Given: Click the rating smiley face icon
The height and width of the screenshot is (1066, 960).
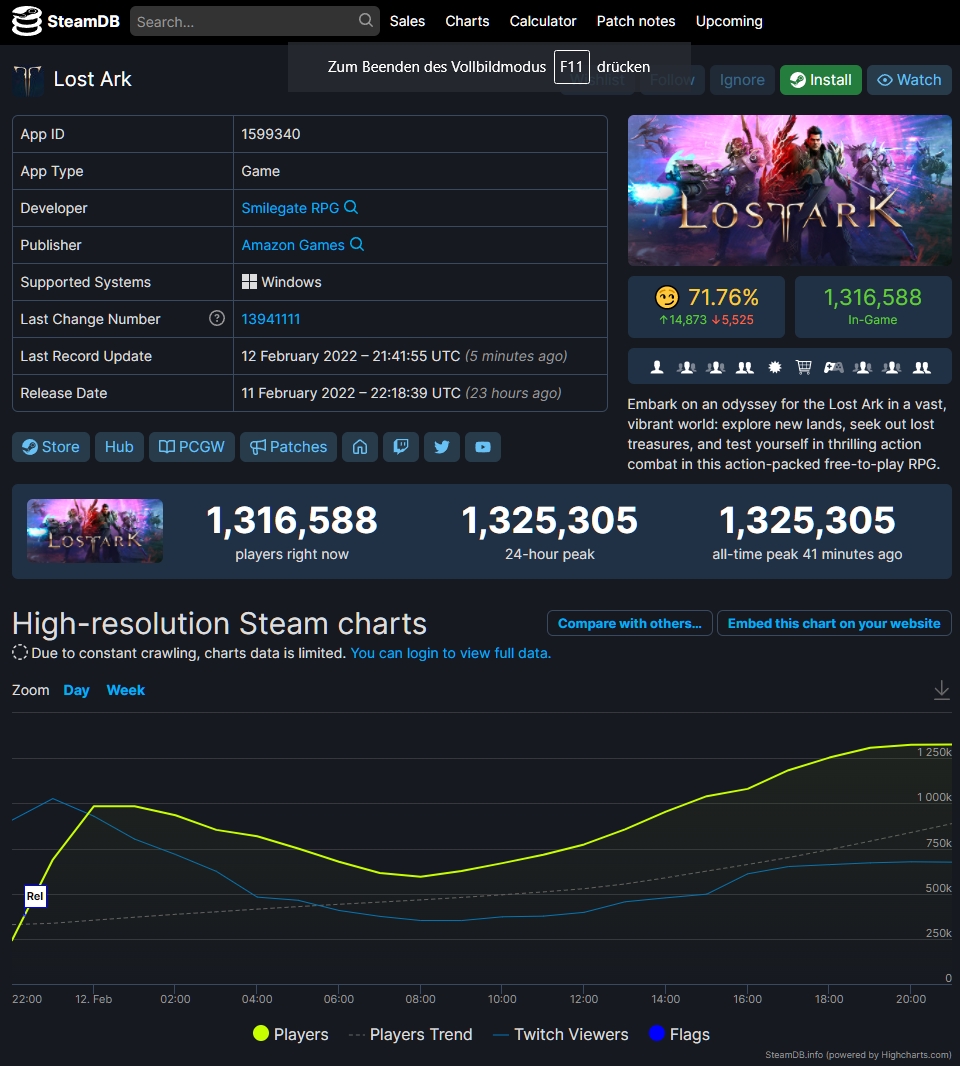Looking at the screenshot, I should pyautogui.click(x=667, y=298).
